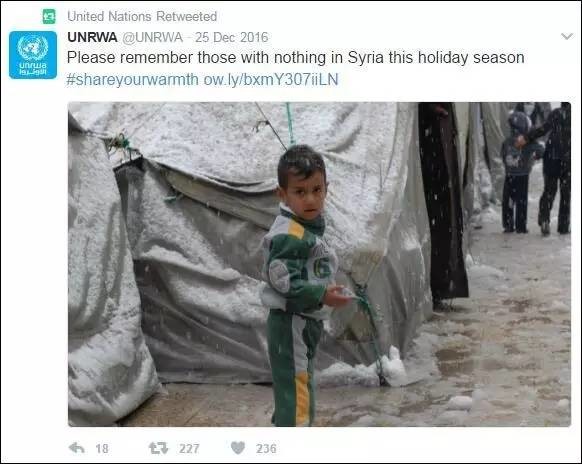
Task: Follow the #shareyourwarmth hashtag
Action: (133, 79)
